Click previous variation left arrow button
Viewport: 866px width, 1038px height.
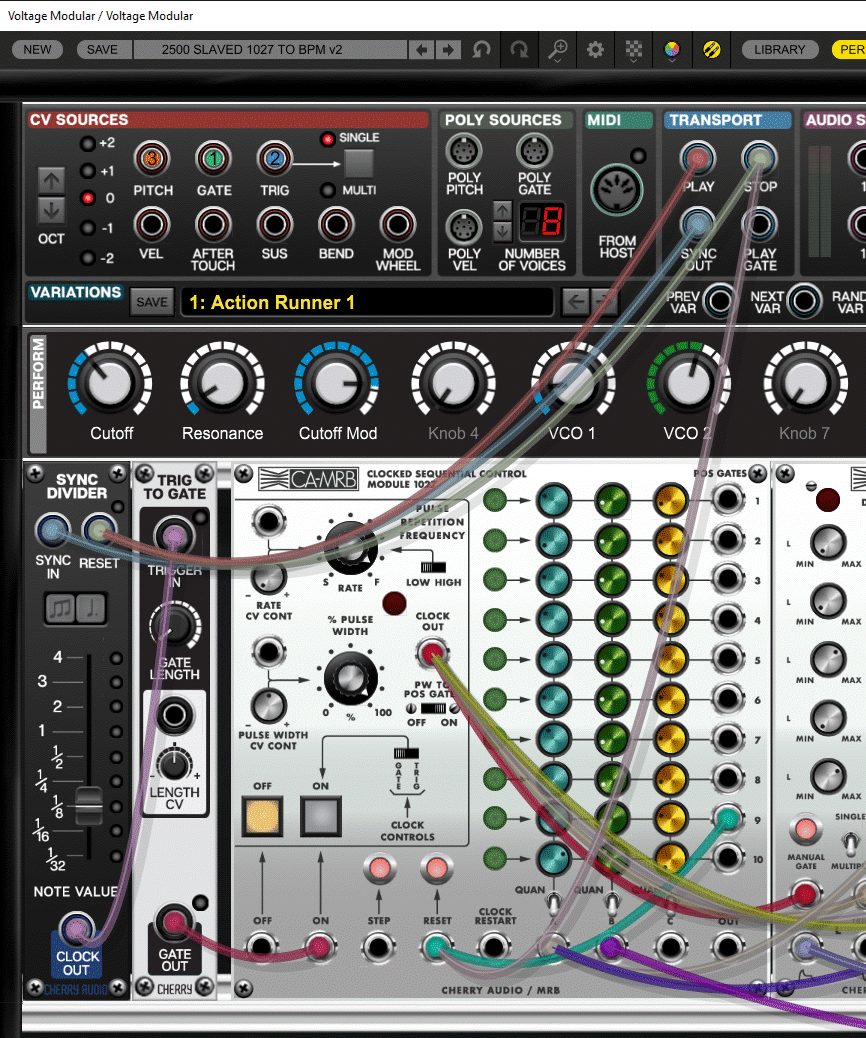pos(576,303)
